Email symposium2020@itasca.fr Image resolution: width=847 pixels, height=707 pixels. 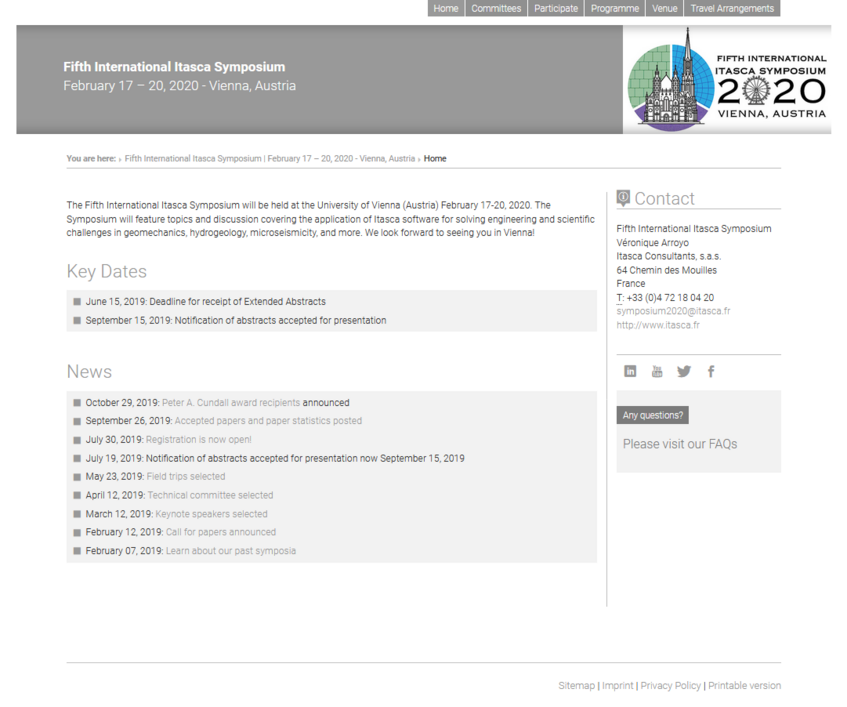pos(673,311)
